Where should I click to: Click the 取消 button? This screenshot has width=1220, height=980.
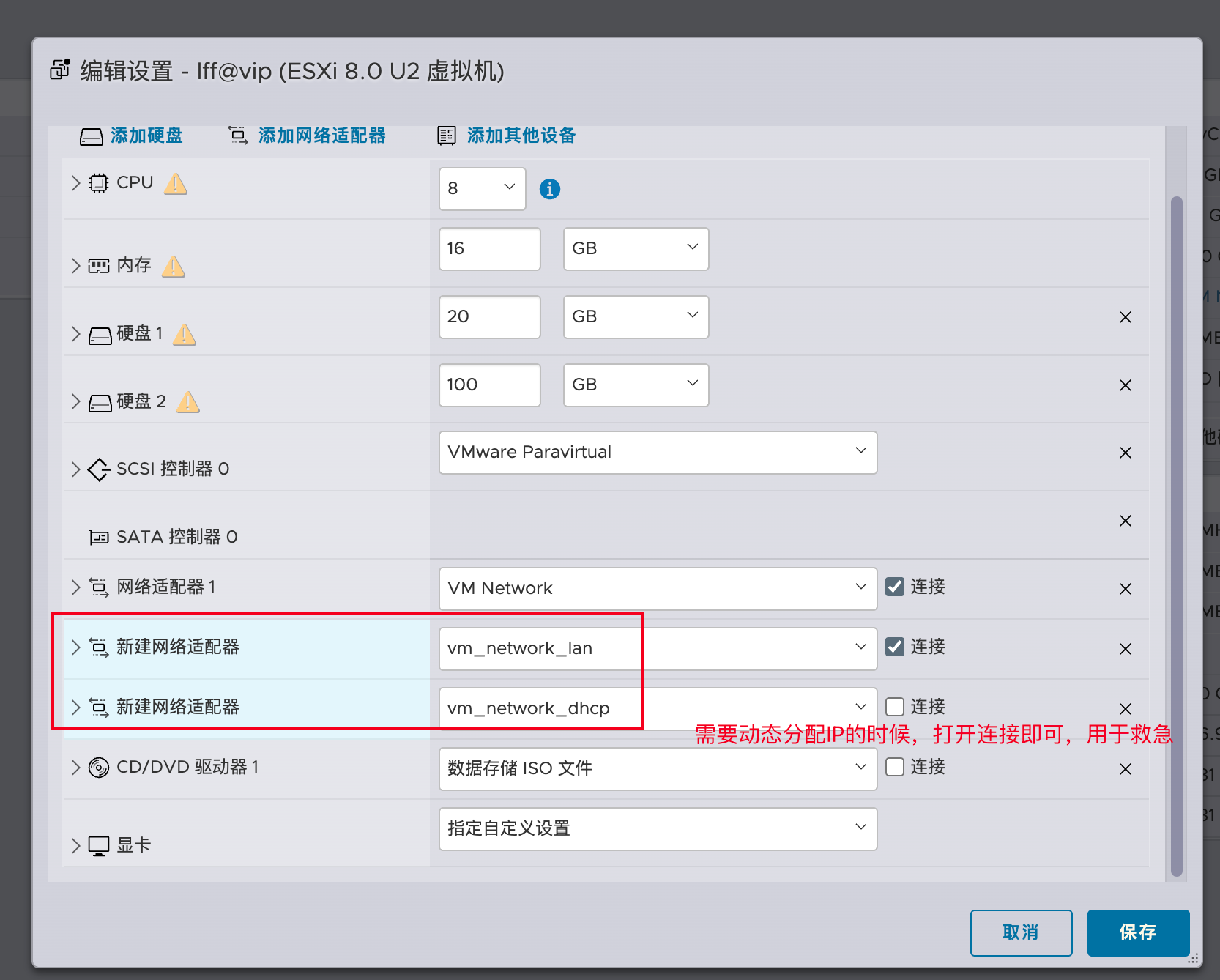click(1020, 932)
